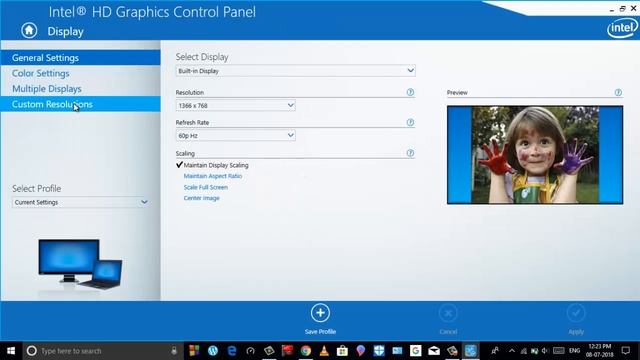
Task: Open the Refresh Rate dropdown
Action: (236, 135)
